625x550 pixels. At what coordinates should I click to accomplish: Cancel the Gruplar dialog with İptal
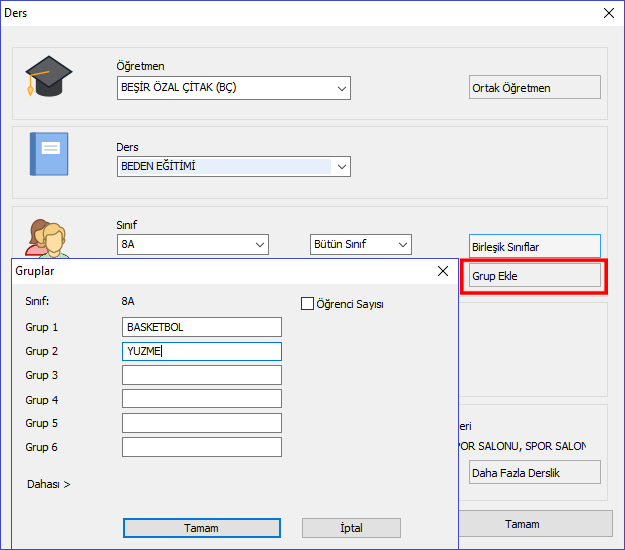tap(351, 528)
